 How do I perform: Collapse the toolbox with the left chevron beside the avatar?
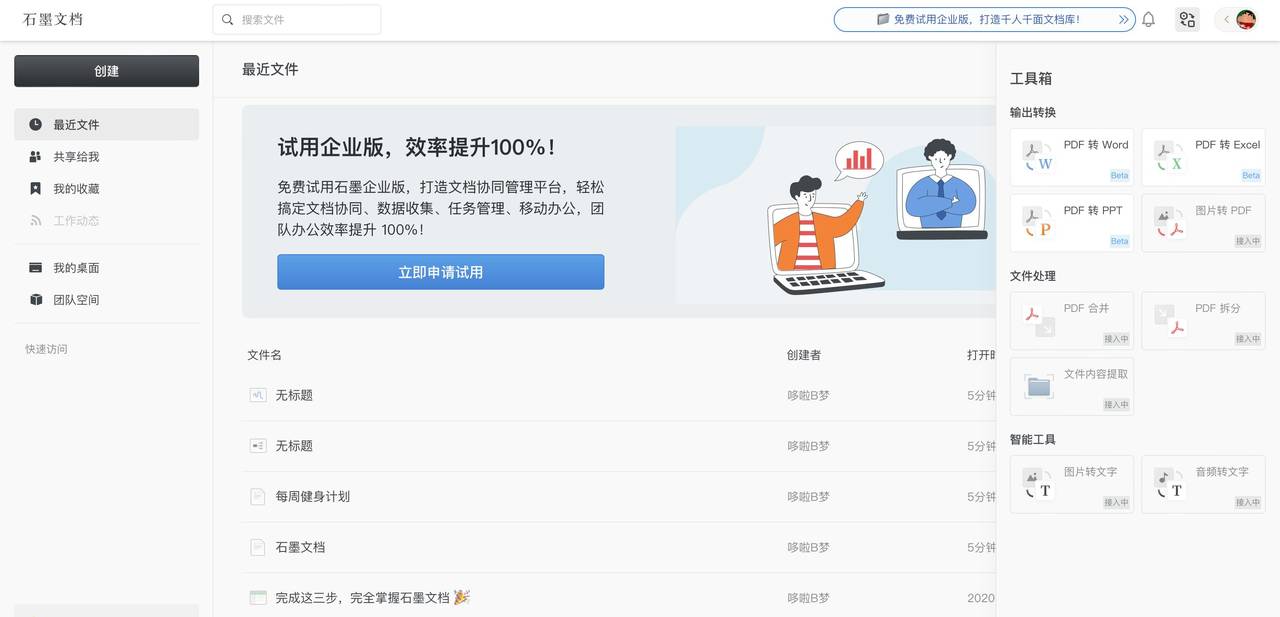[1226, 19]
